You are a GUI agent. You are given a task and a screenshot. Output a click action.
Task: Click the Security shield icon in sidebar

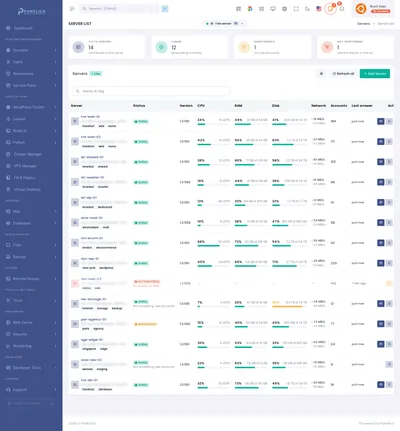click(8, 334)
